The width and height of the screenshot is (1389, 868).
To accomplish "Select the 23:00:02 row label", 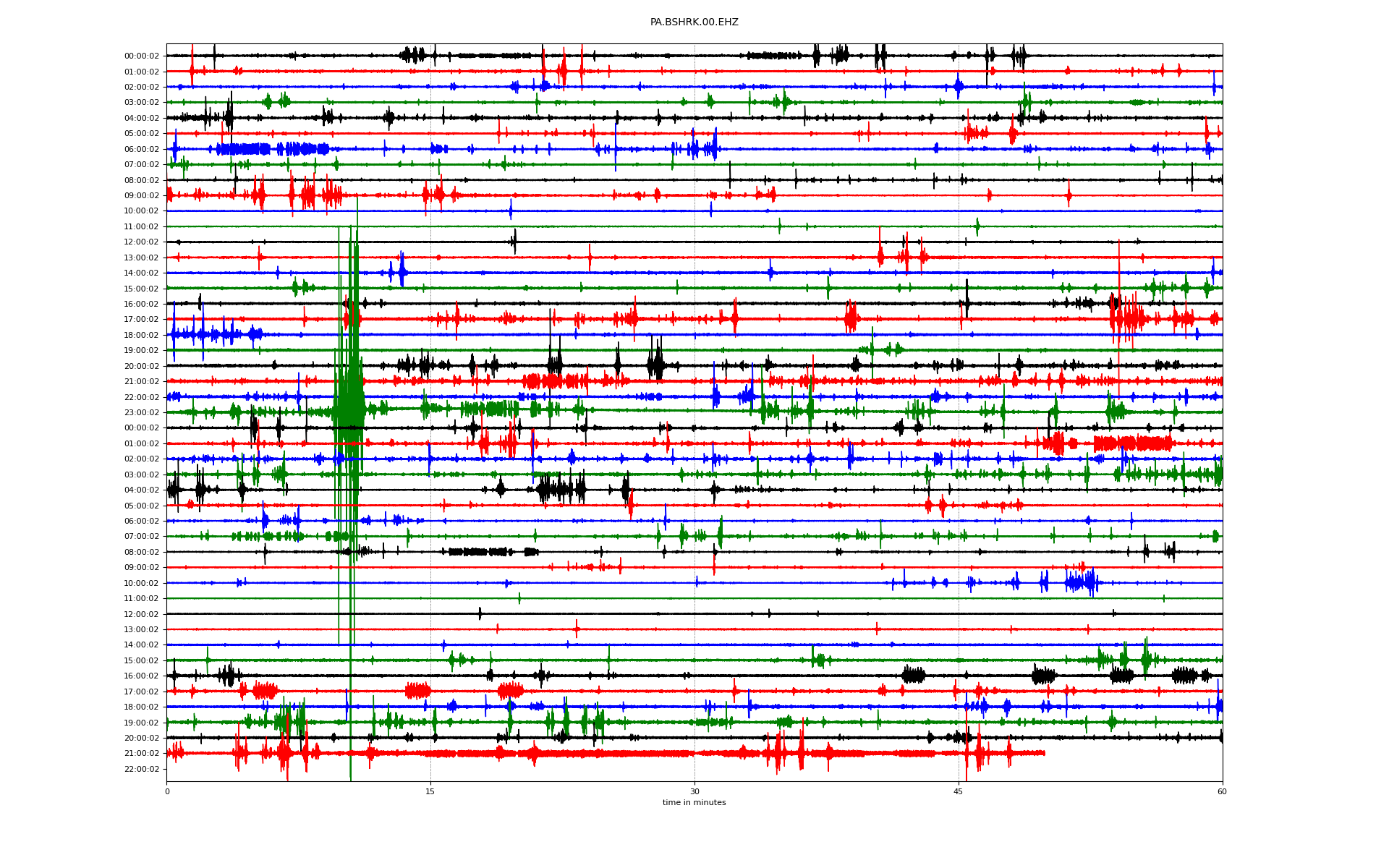I will (x=141, y=412).
